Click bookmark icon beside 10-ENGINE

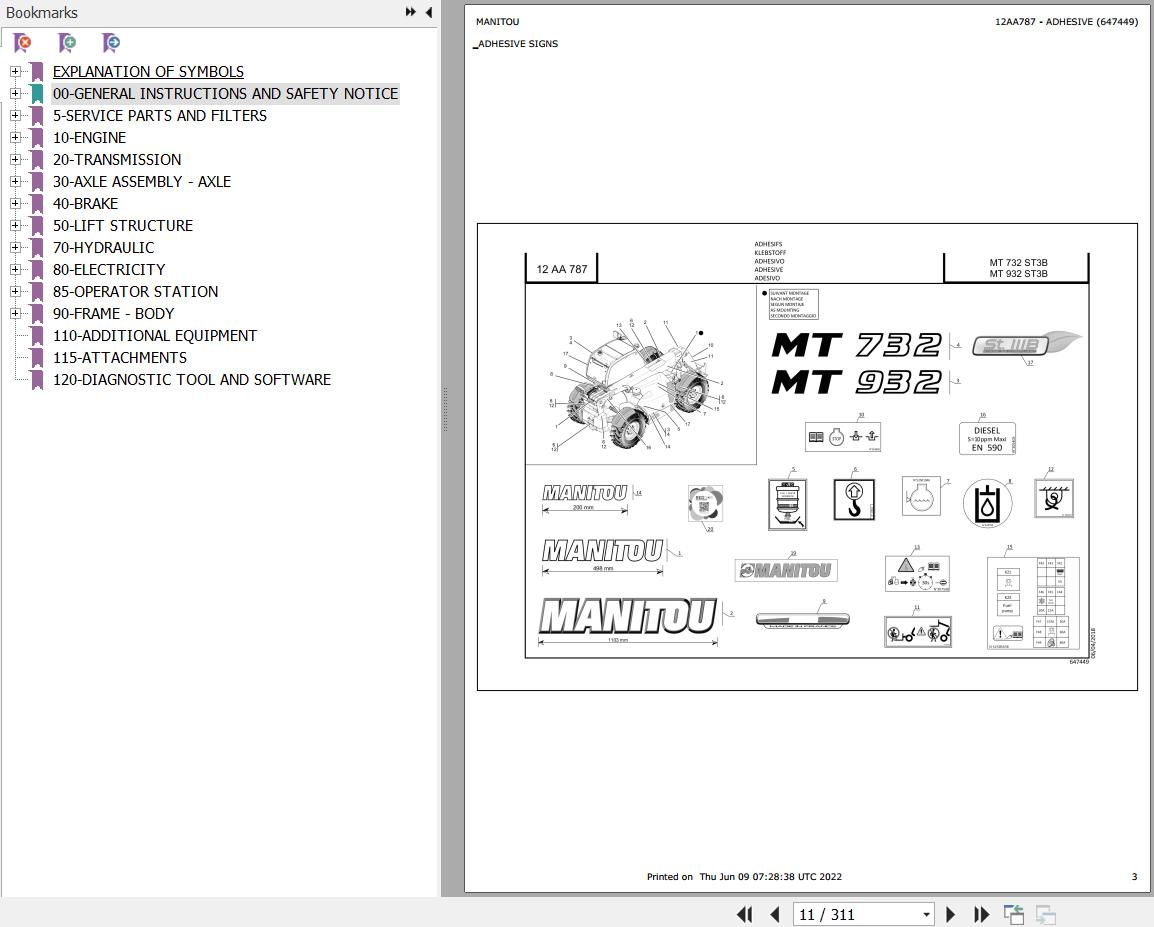tap(37, 138)
